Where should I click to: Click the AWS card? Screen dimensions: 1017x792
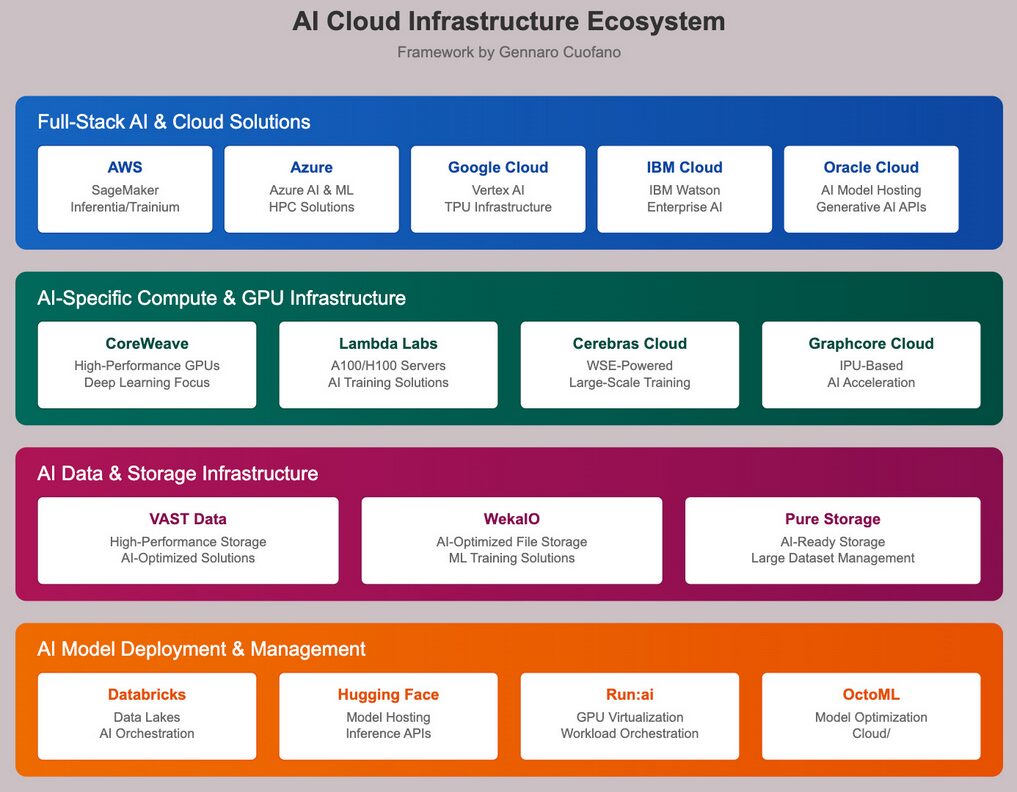[x=125, y=188]
